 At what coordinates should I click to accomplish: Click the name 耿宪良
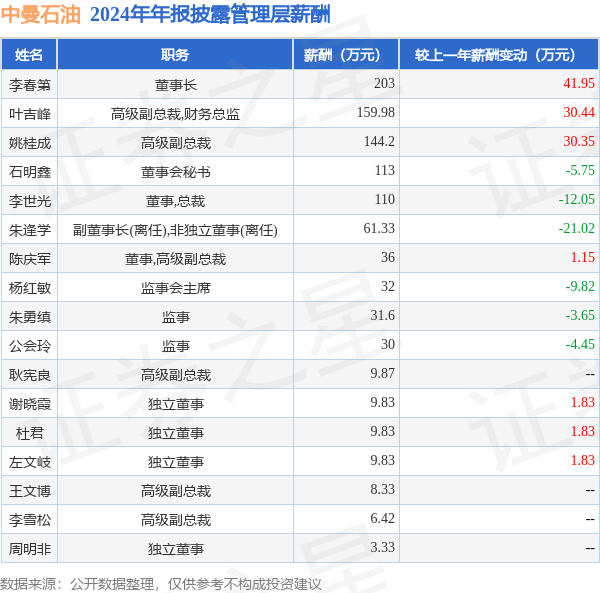tap(30, 375)
